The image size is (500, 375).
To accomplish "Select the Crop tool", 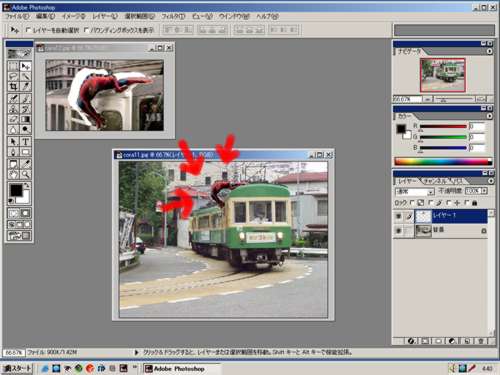I will 13,87.
